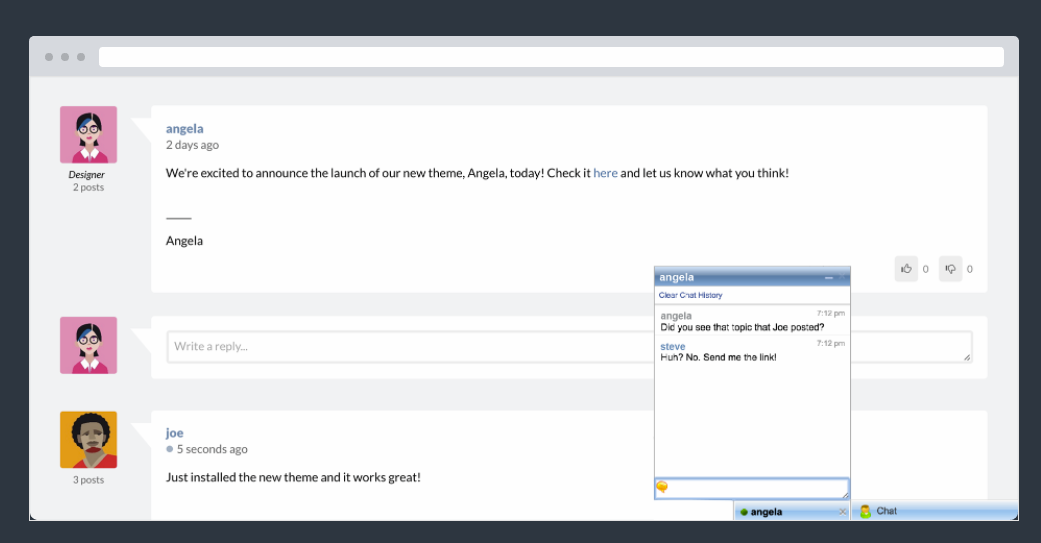Click the resize grip of the reply textarea
The height and width of the screenshot is (543, 1041).
pos(967,357)
